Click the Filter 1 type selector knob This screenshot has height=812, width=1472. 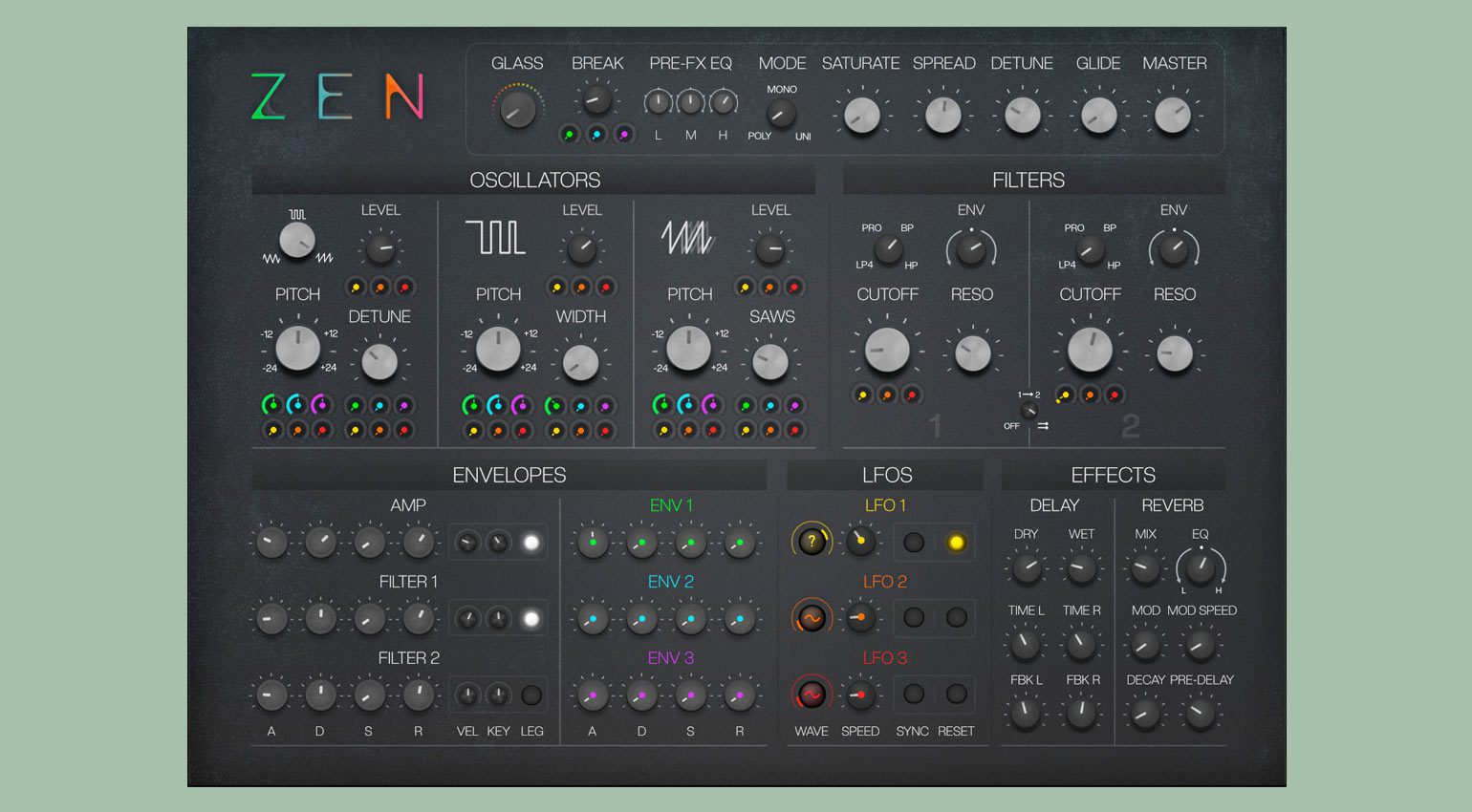click(888, 250)
